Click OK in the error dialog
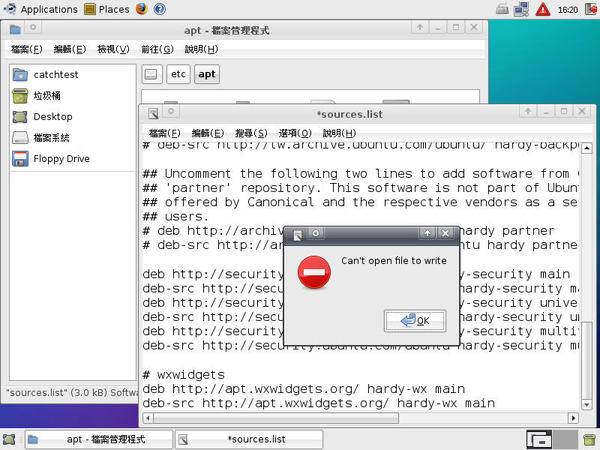The width and height of the screenshot is (600, 450). click(415, 321)
